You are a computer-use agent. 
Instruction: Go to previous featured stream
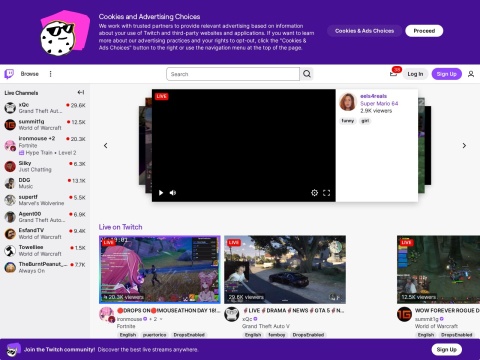pos(106,146)
